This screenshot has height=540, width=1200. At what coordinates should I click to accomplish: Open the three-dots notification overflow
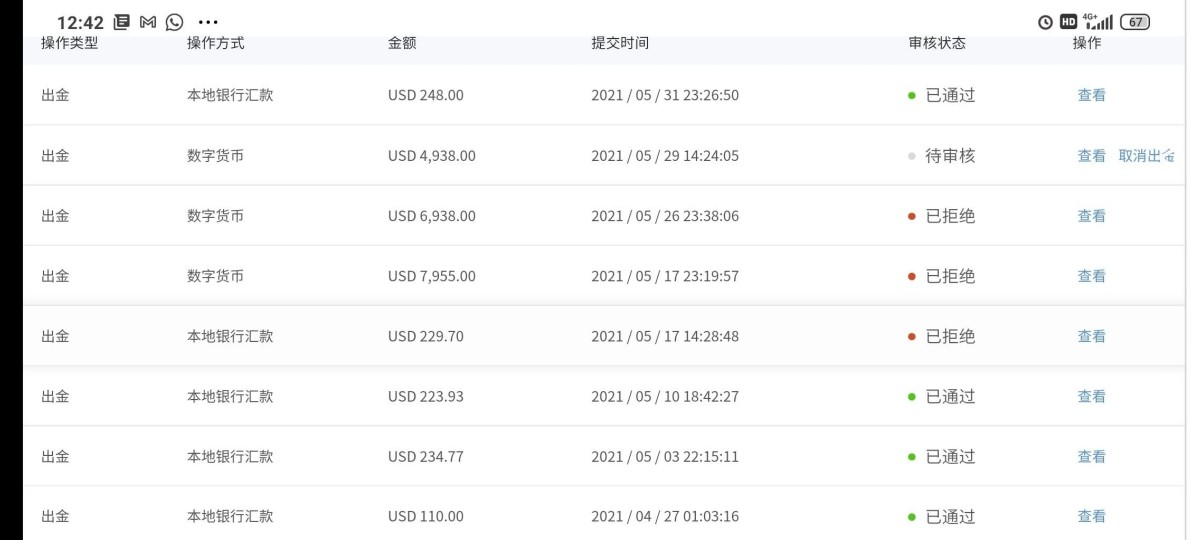(208, 22)
